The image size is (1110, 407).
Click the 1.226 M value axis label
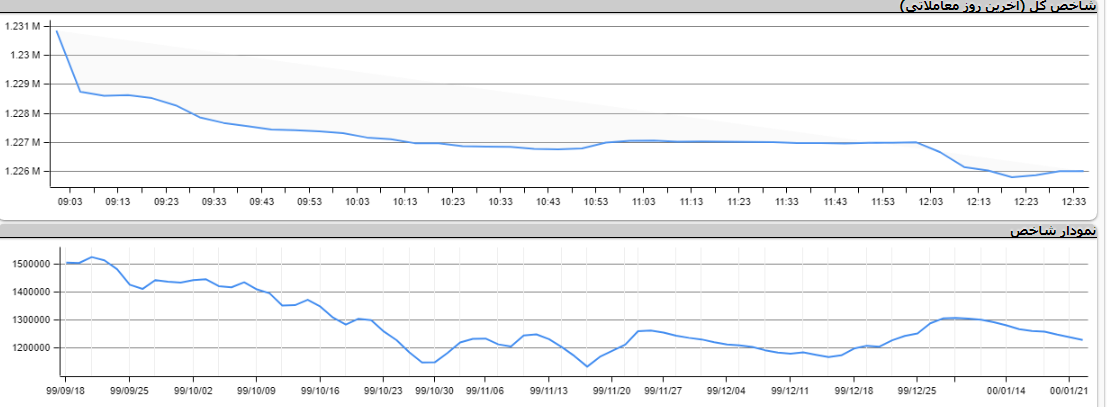(23, 171)
